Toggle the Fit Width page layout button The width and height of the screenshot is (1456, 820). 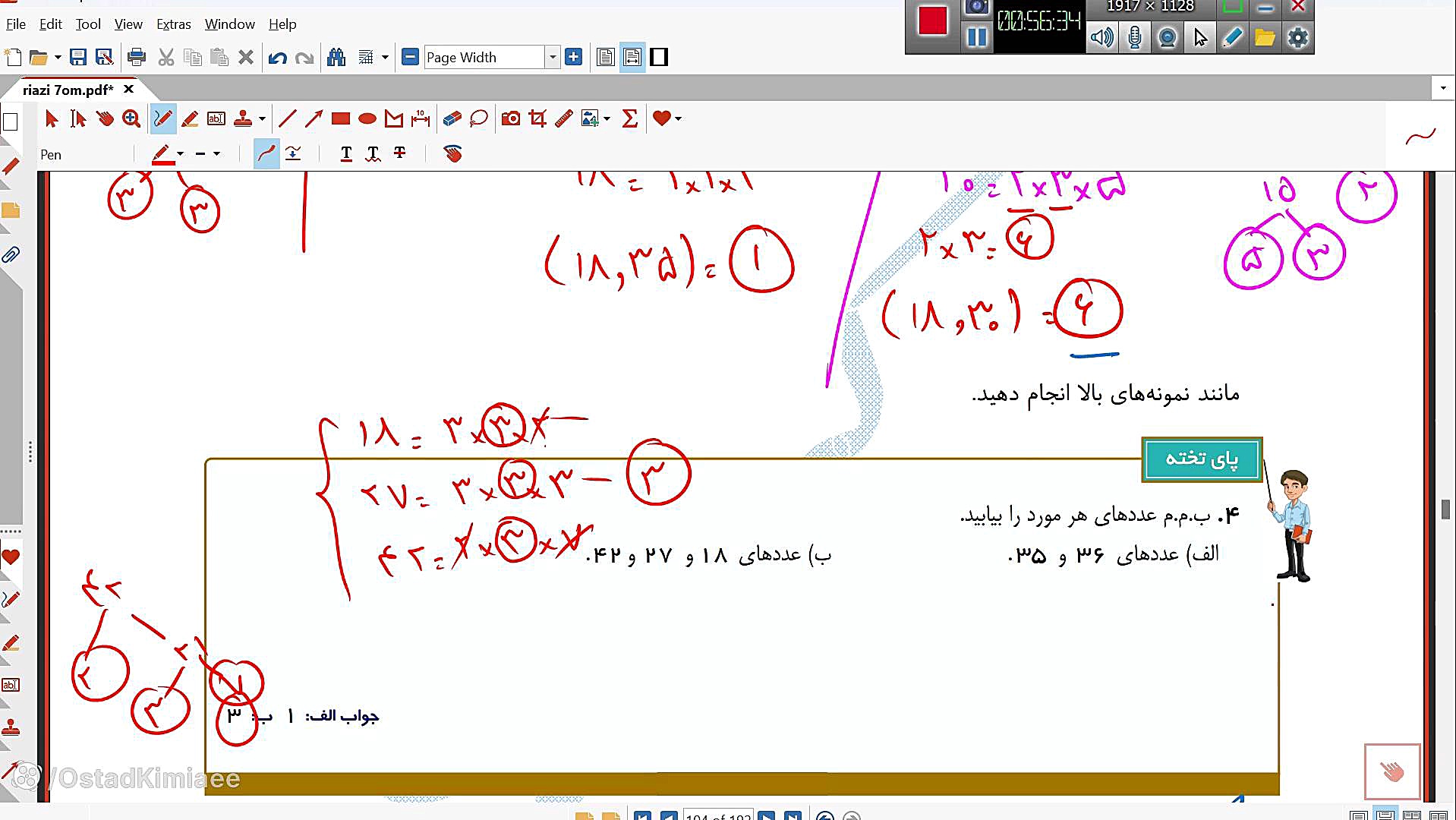coord(632,57)
